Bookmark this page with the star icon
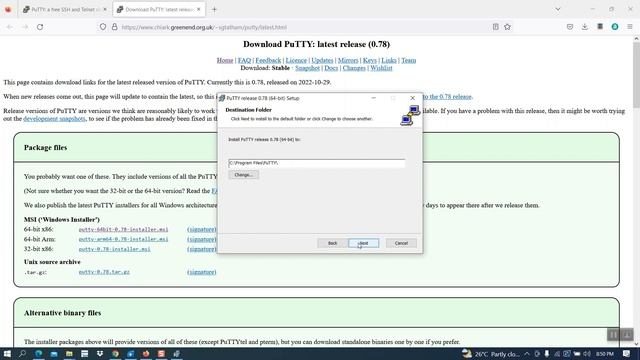The width and height of the screenshot is (640, 360). point(507,27)
